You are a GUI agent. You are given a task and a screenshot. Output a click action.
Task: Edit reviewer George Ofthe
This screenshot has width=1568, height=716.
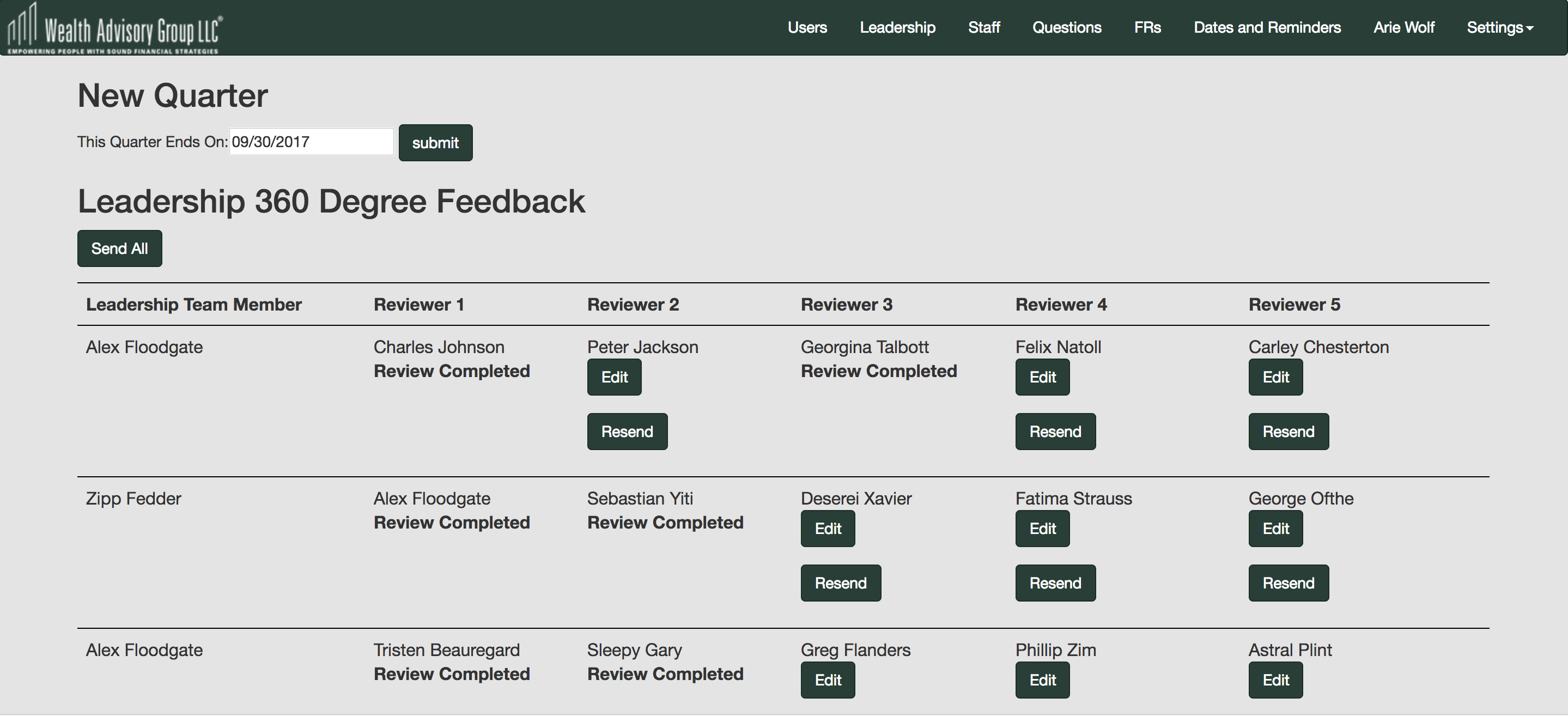pos(1275,529)
